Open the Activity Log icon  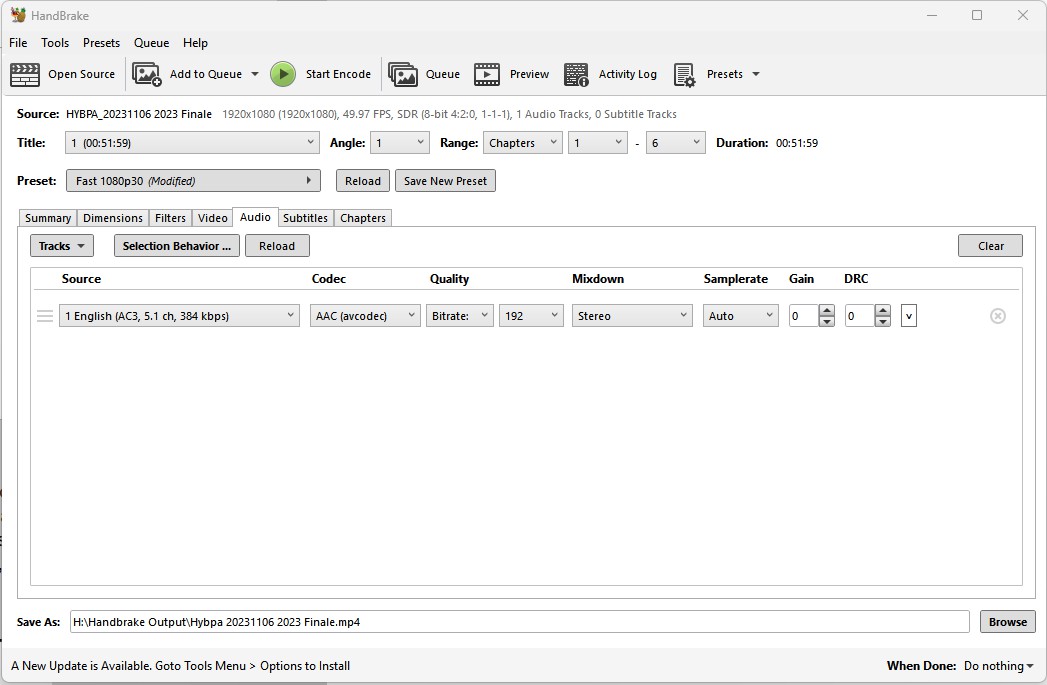click(x=576, y=74)
